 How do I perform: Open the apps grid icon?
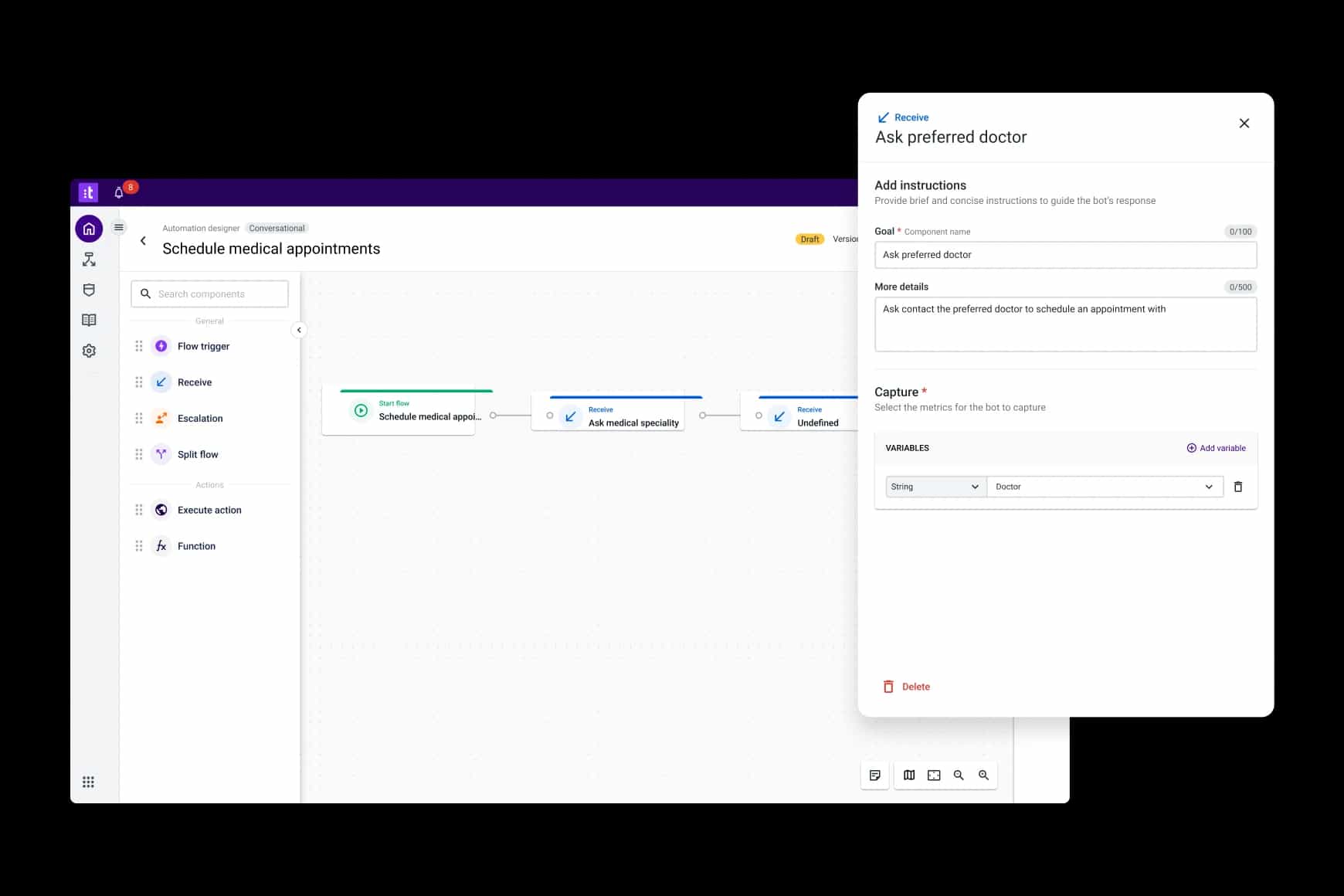pyautogui.click(x=88, y=782)
